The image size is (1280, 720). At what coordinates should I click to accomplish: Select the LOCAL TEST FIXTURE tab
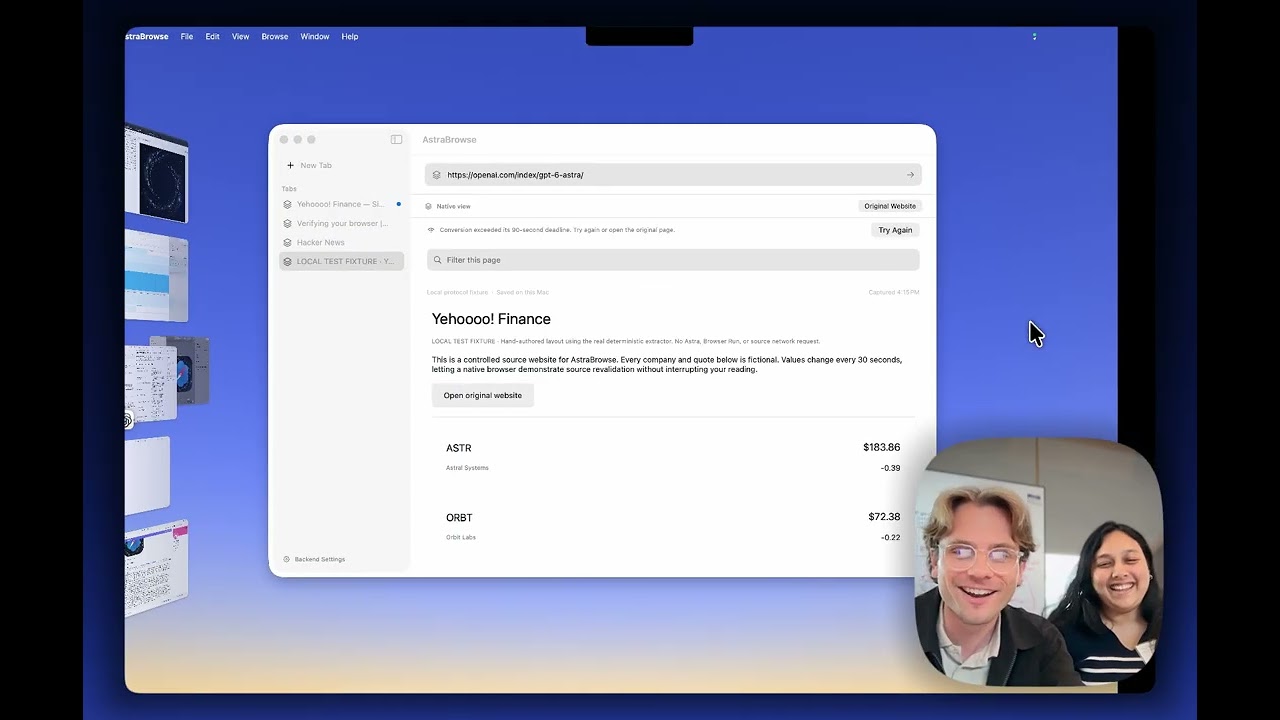point(342,261)
